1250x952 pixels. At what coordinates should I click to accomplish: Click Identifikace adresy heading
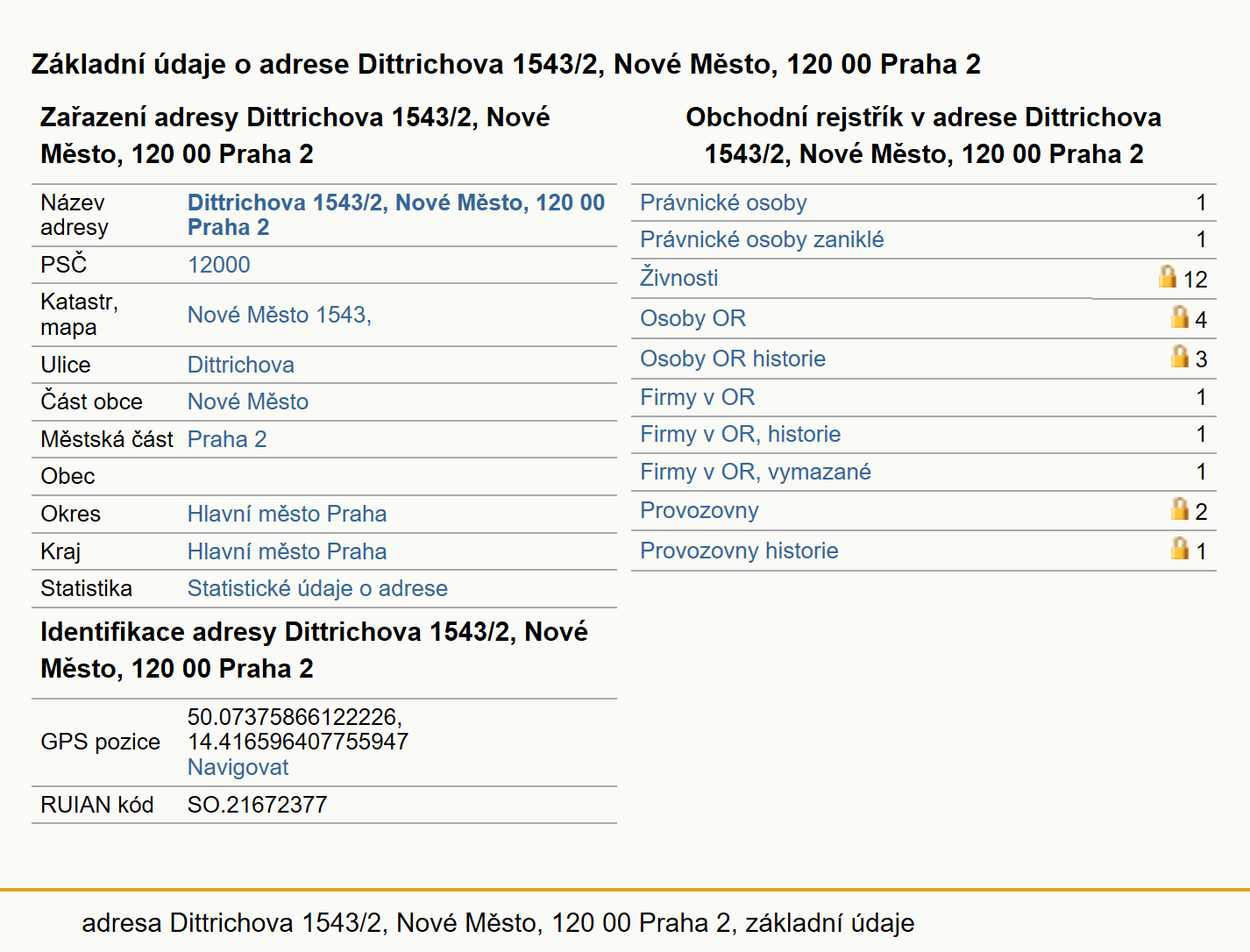[314, 650]
